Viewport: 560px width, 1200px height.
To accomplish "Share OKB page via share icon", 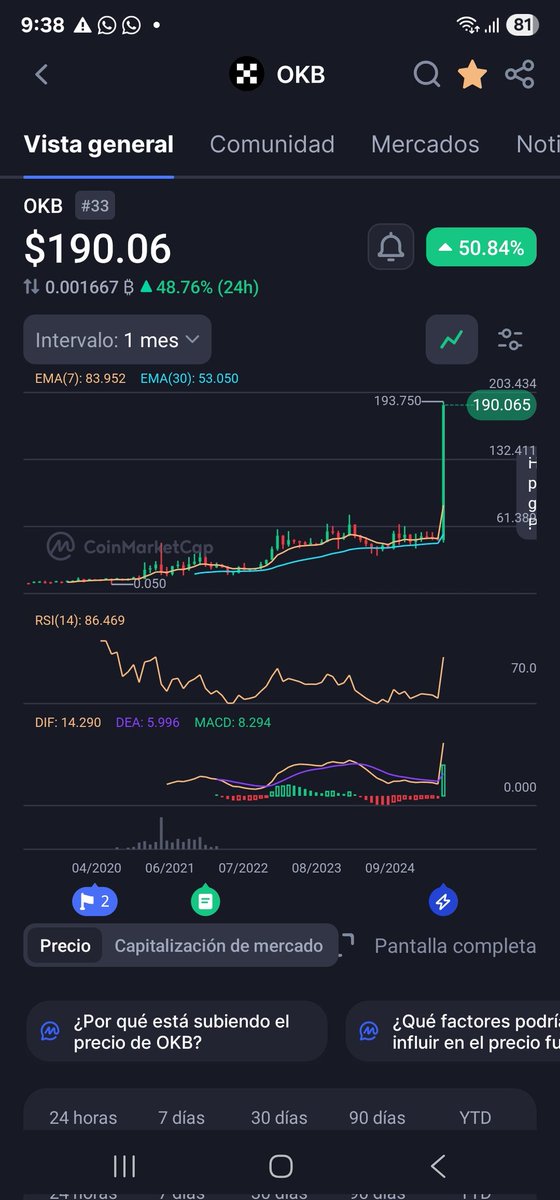I will pos(520,74).
